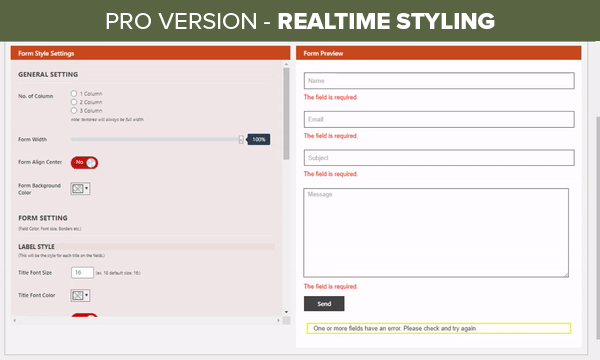Click the Send button

(x=324, y=304)
